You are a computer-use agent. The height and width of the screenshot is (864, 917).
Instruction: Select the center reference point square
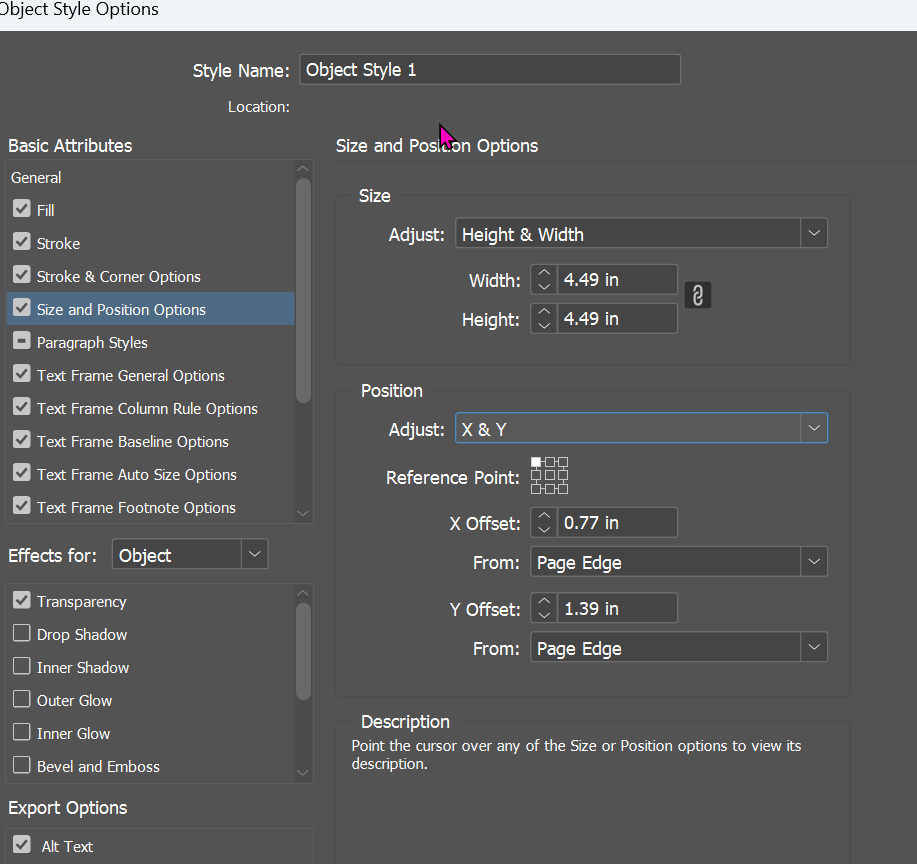tap(549, 476)
